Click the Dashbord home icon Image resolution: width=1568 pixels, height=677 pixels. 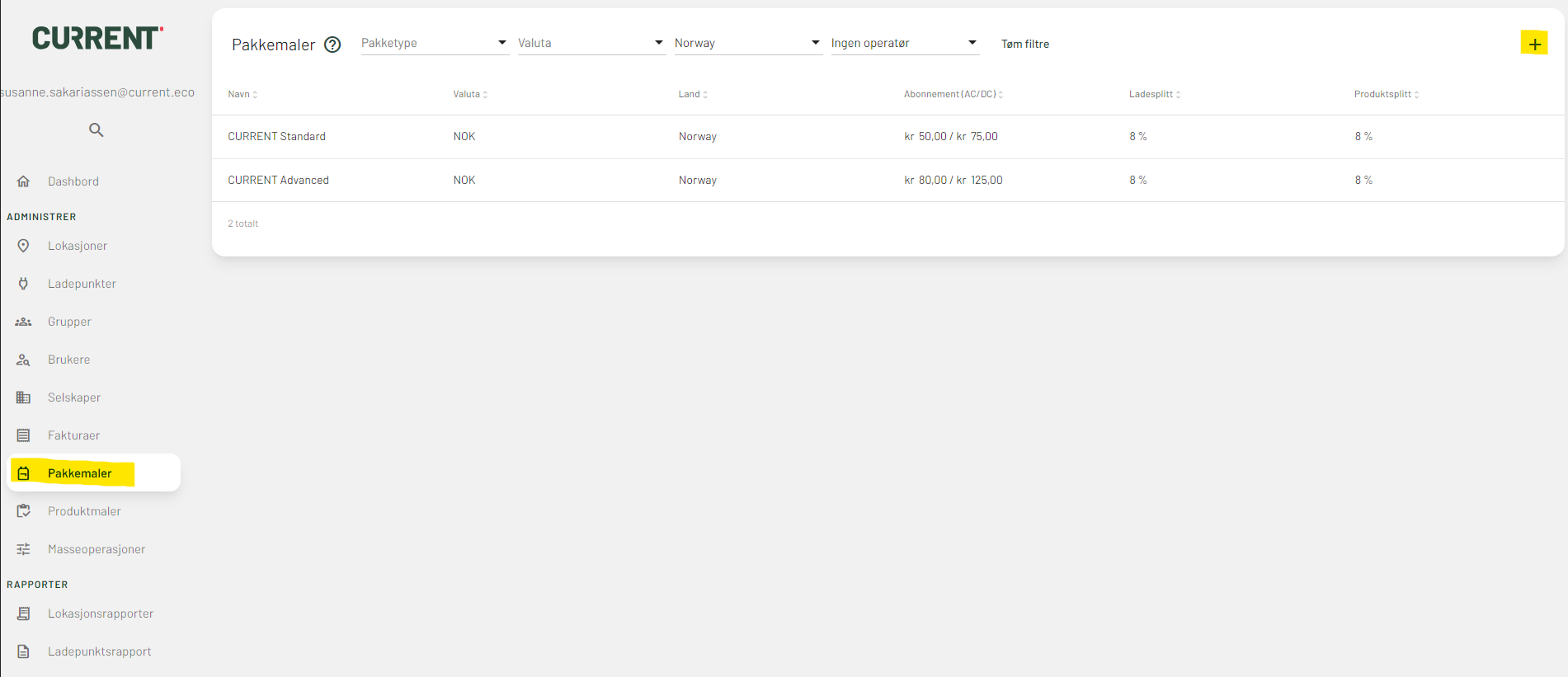tap(23, 181)
